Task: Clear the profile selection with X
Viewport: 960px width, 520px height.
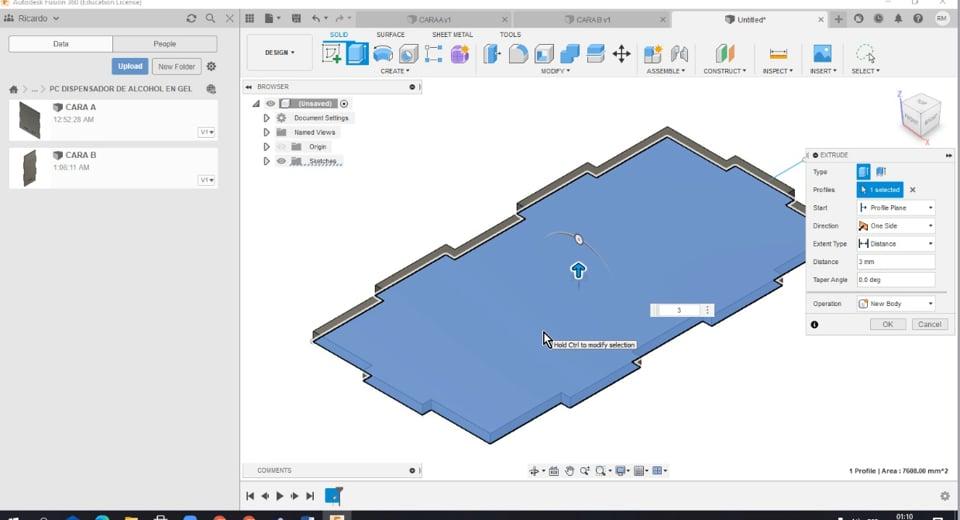Action: [912, 190]
